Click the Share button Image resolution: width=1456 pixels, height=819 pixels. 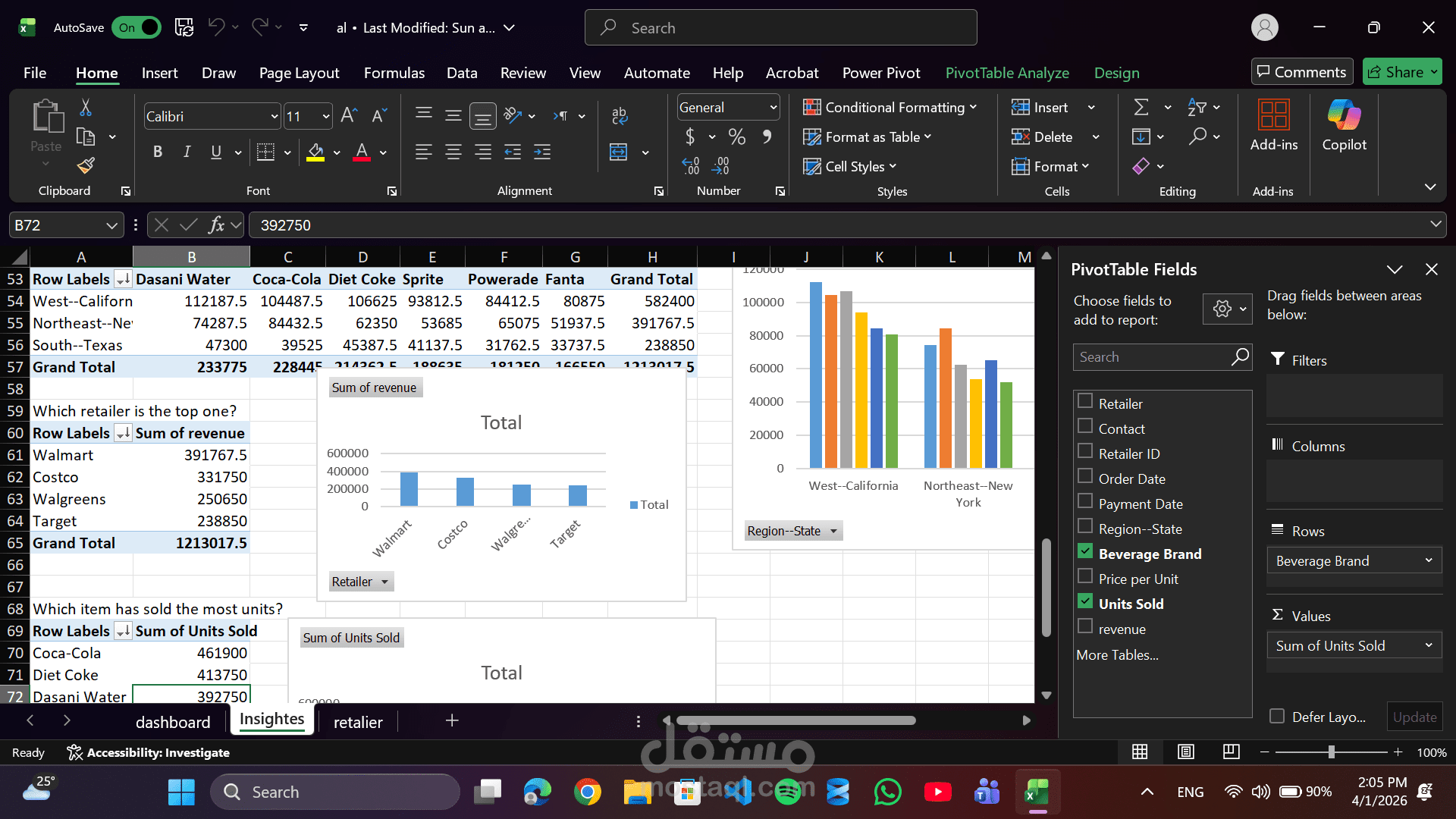pos(1402,72)
